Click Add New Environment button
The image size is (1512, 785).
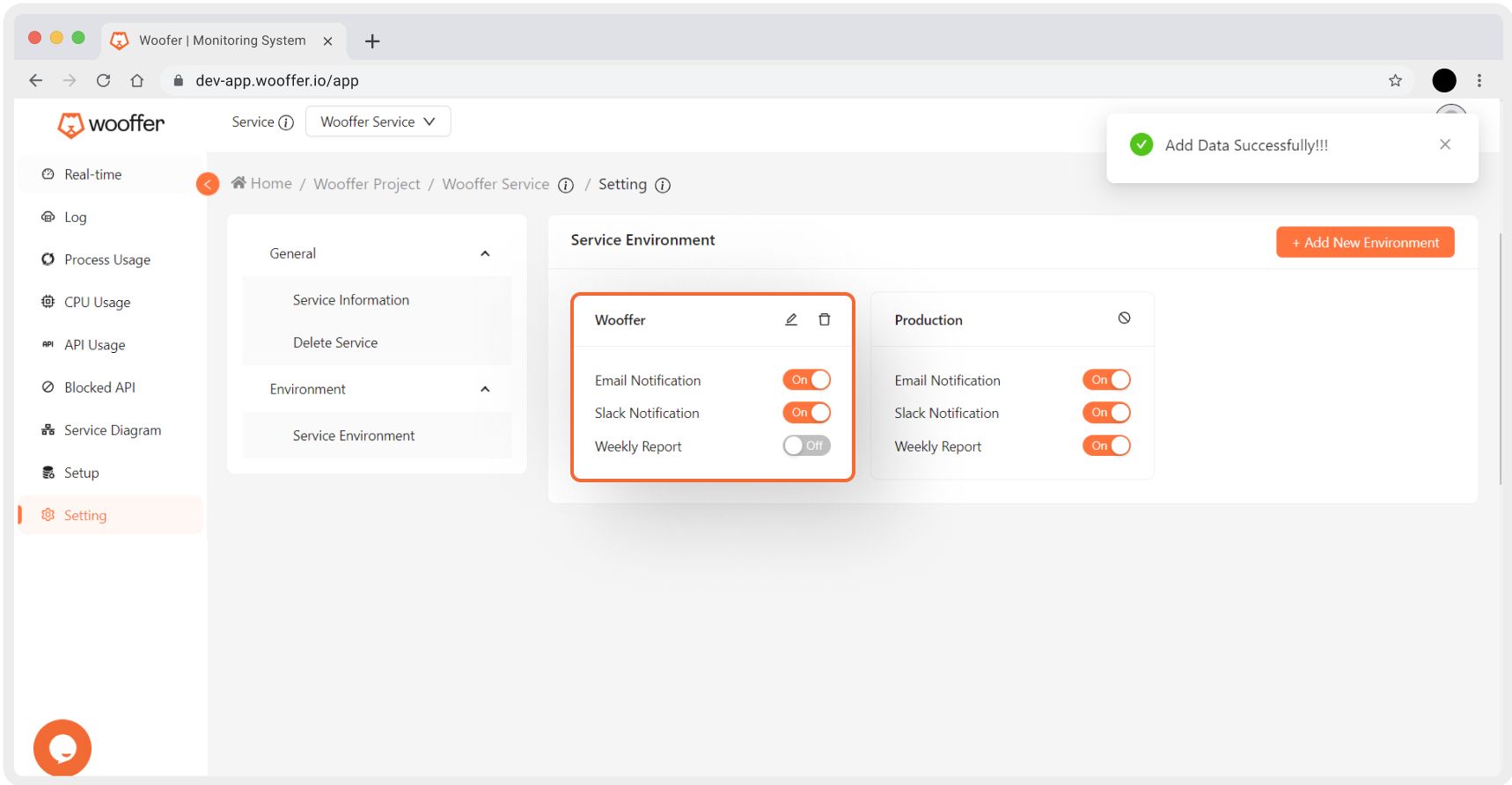[x=1365, y=242]
